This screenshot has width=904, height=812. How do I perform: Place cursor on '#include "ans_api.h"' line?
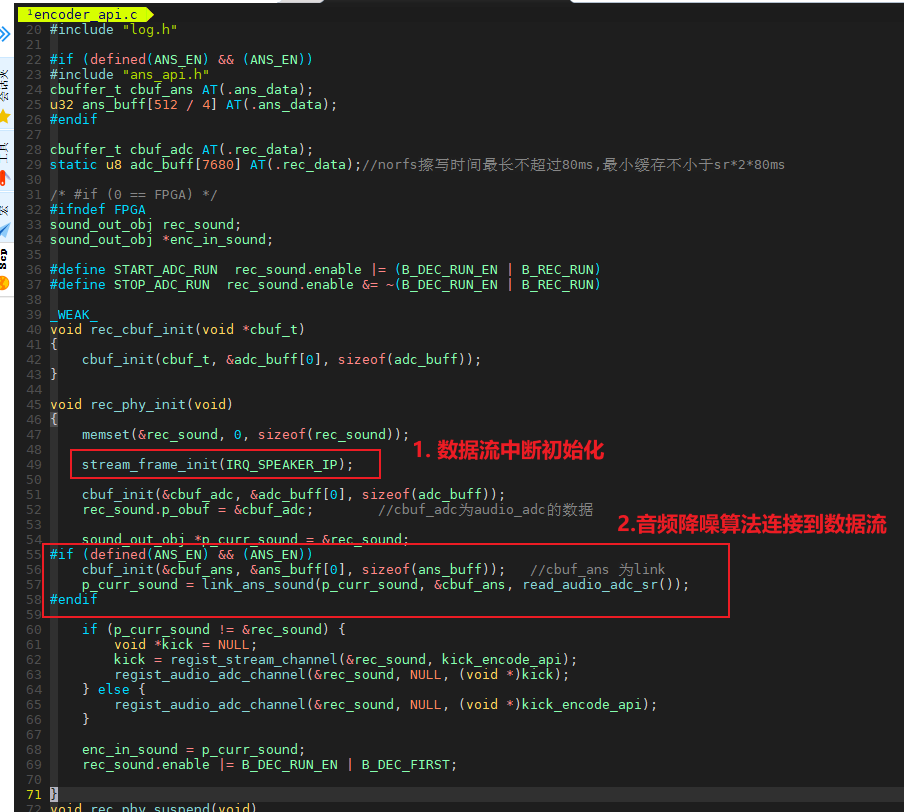tap(129, 74)
